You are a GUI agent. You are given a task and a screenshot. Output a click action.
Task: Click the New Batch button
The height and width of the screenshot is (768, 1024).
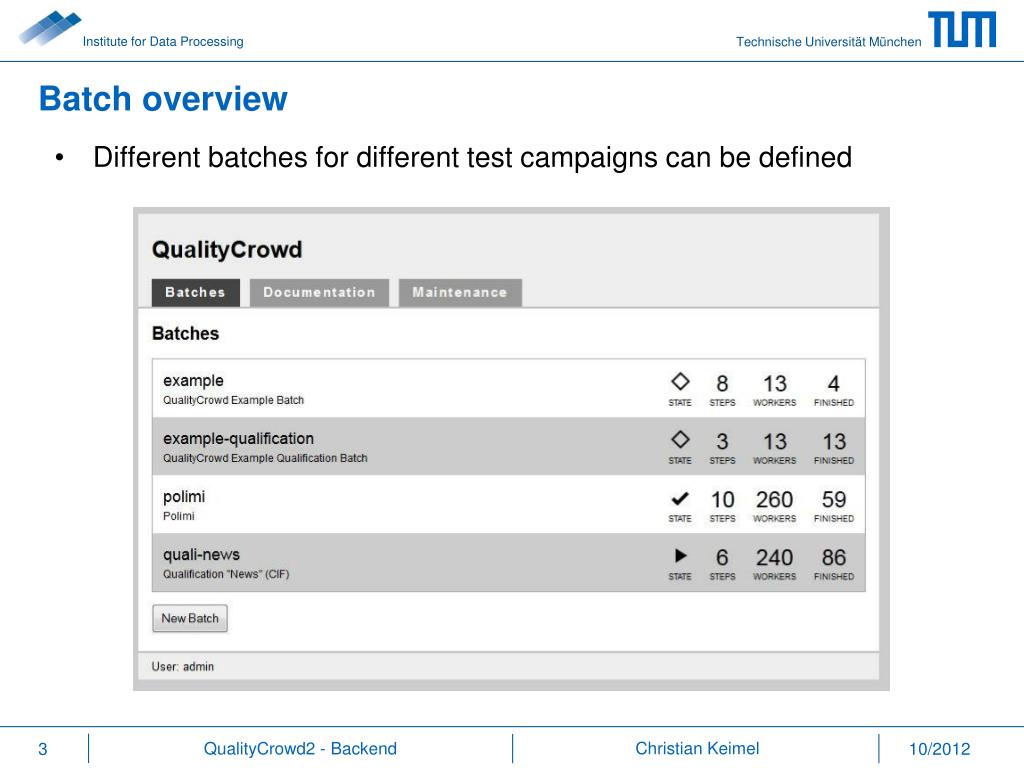(190, 618)
